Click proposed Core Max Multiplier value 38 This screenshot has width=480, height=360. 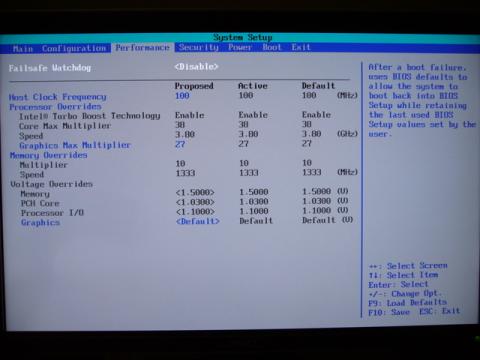(x=180, y=125)
